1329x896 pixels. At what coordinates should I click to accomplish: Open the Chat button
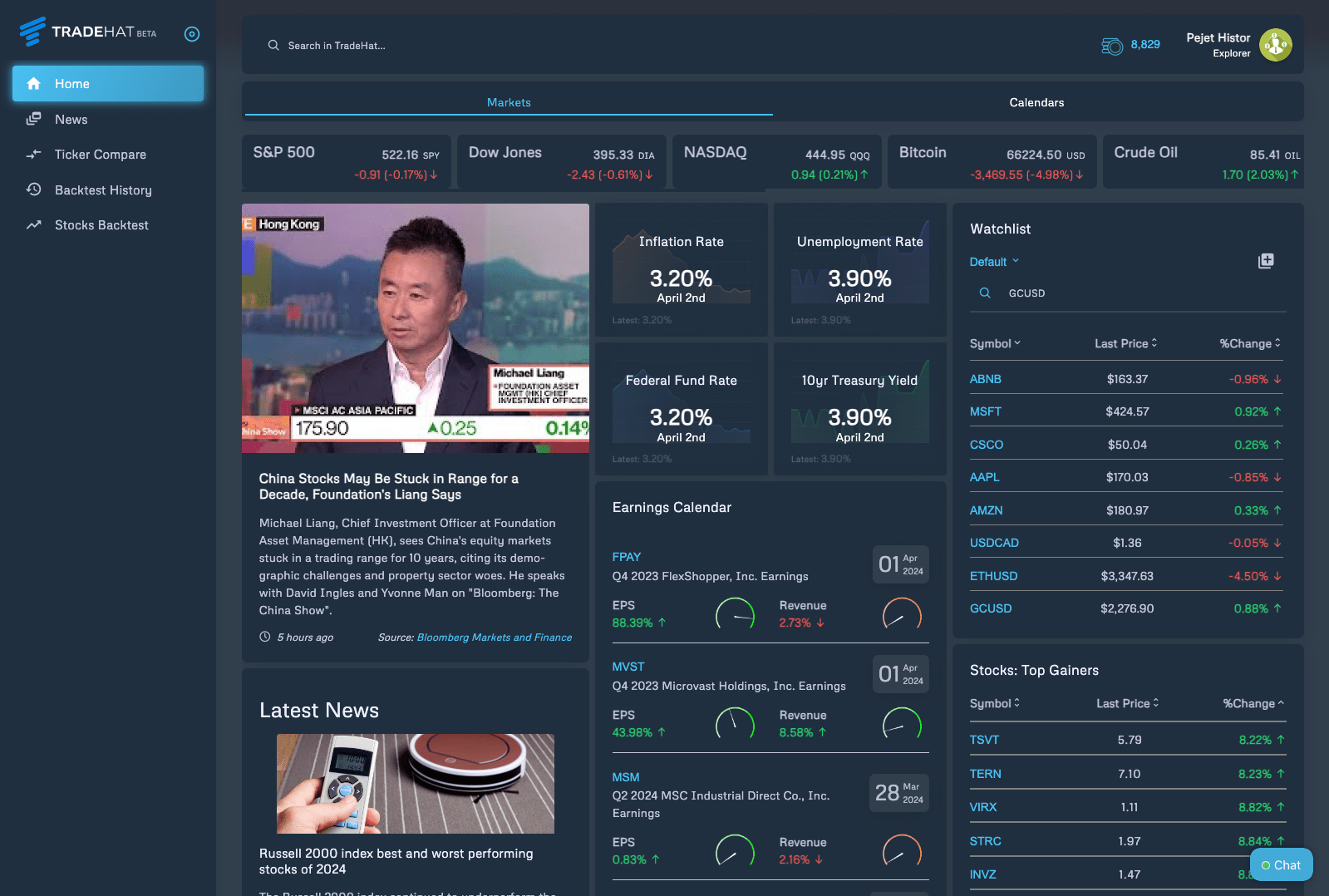pyautogui.click(x=1281, y=864)
